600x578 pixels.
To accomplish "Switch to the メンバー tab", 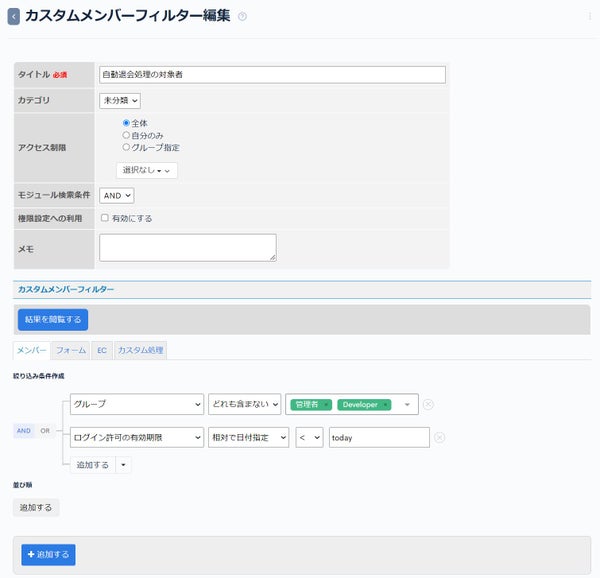I will point(32,350).
